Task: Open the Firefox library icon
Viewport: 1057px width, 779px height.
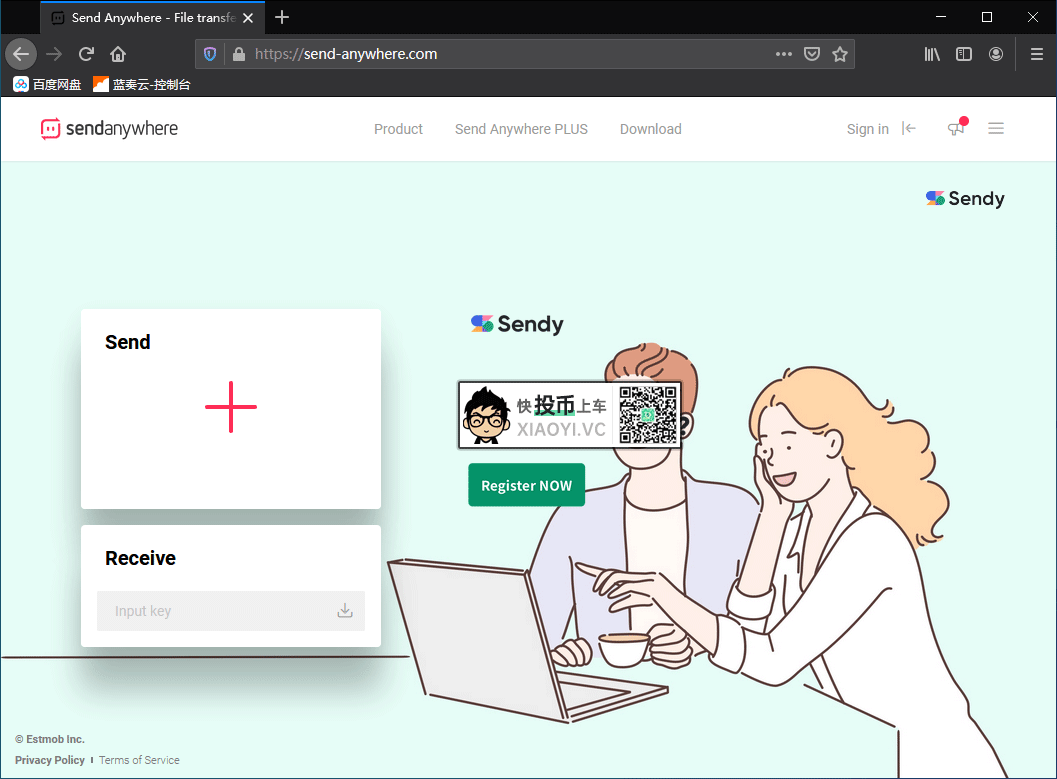Action: (x=932, y=54)
